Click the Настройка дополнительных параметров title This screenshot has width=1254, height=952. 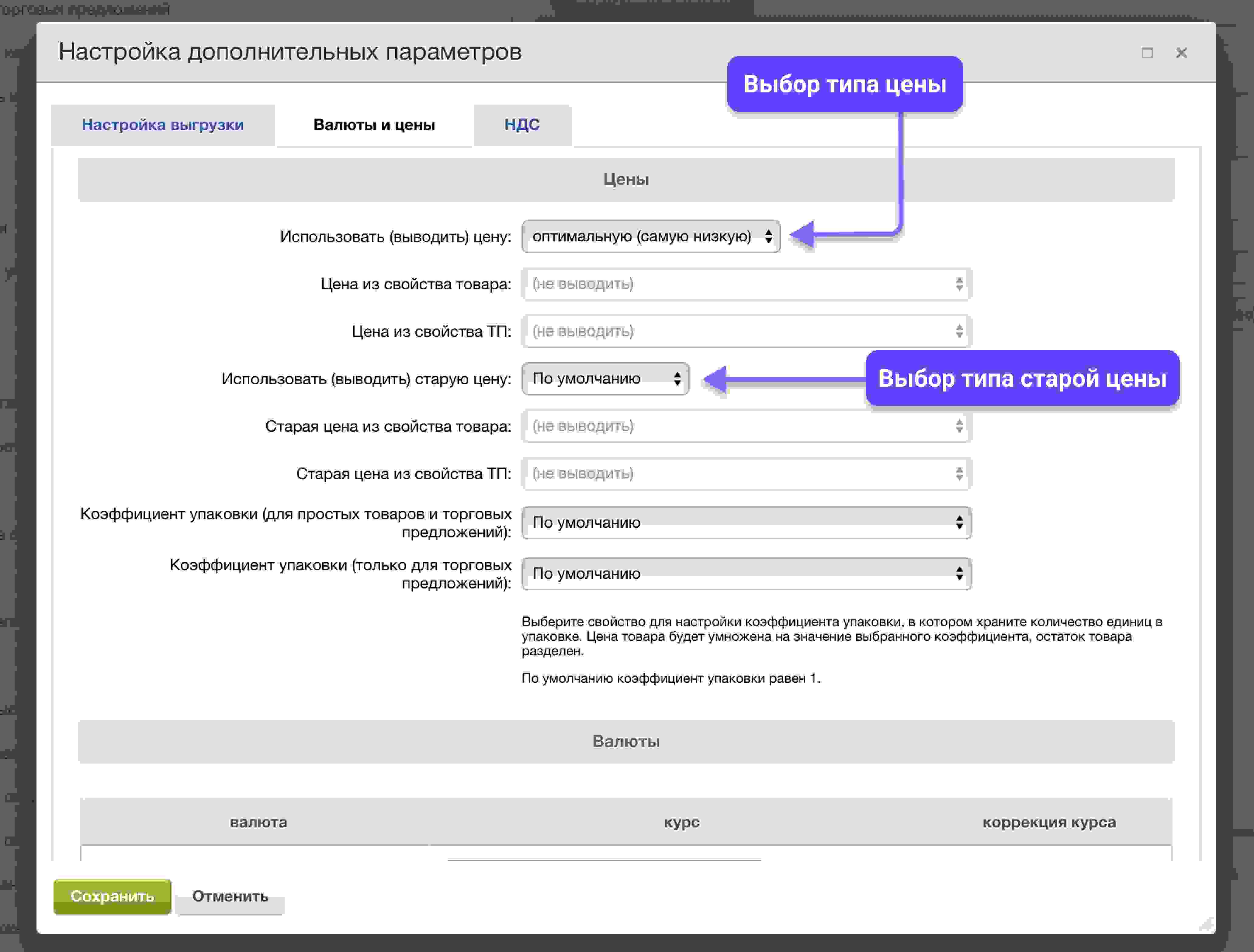290,52
